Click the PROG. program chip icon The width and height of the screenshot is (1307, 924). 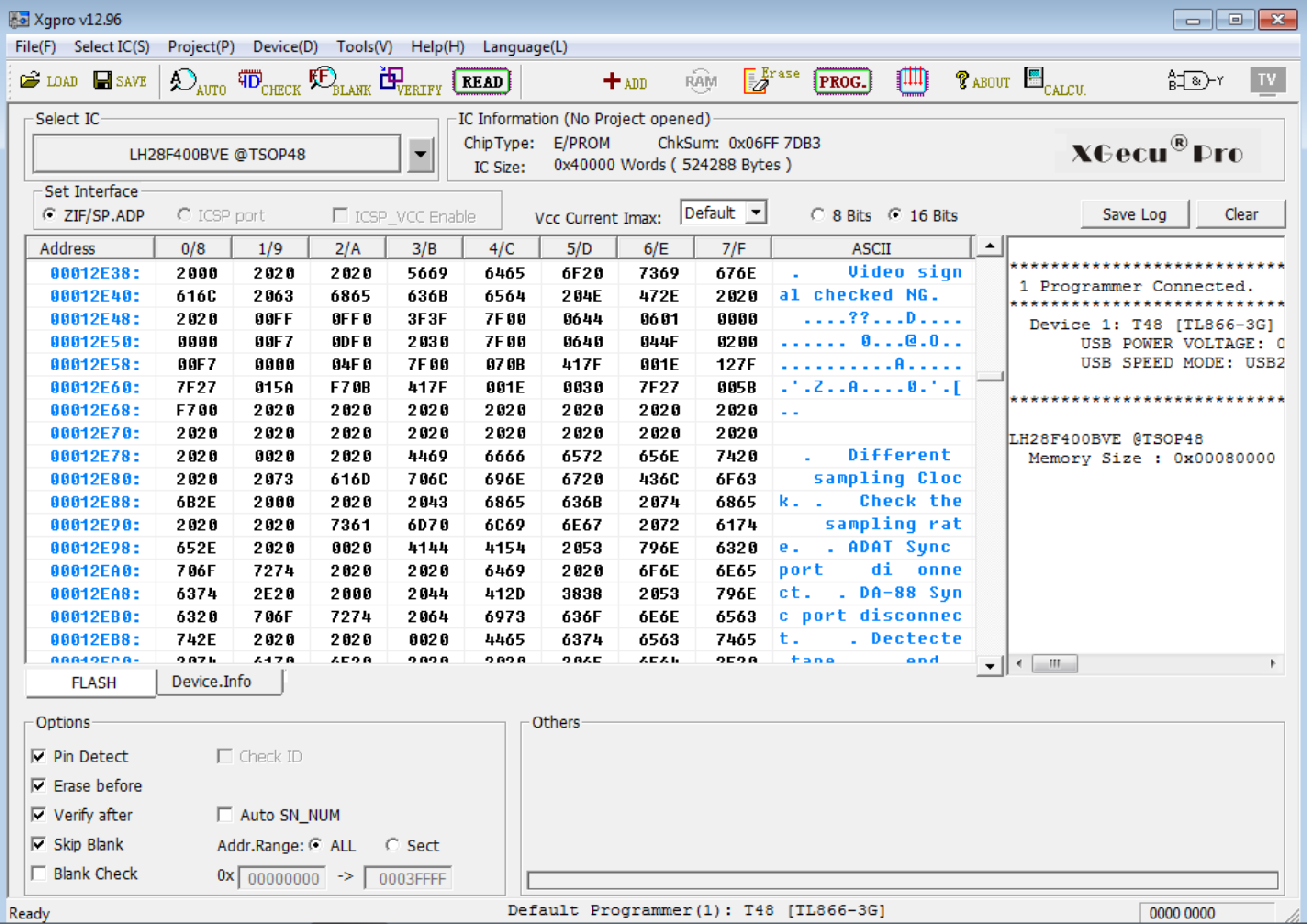(x=842, y=81)
